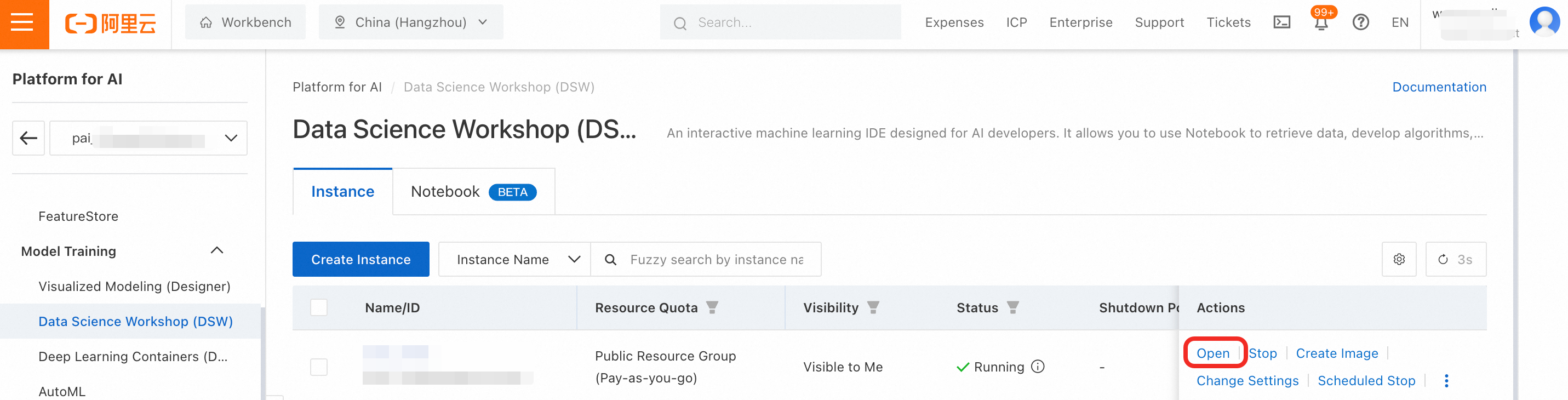Open the Documentation link

tap(1439, 87)
